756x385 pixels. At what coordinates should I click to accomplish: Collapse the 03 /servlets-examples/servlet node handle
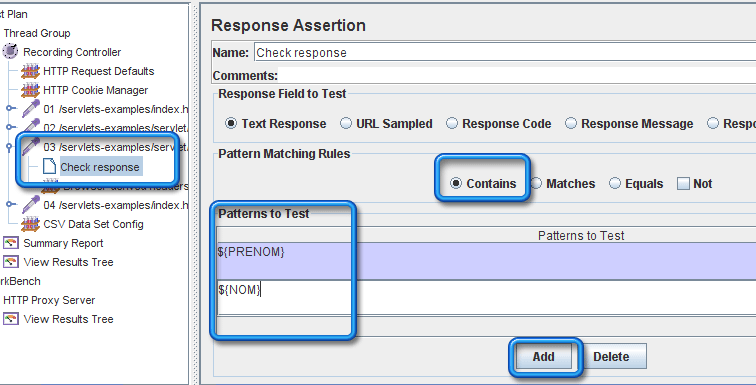(10, 147)
